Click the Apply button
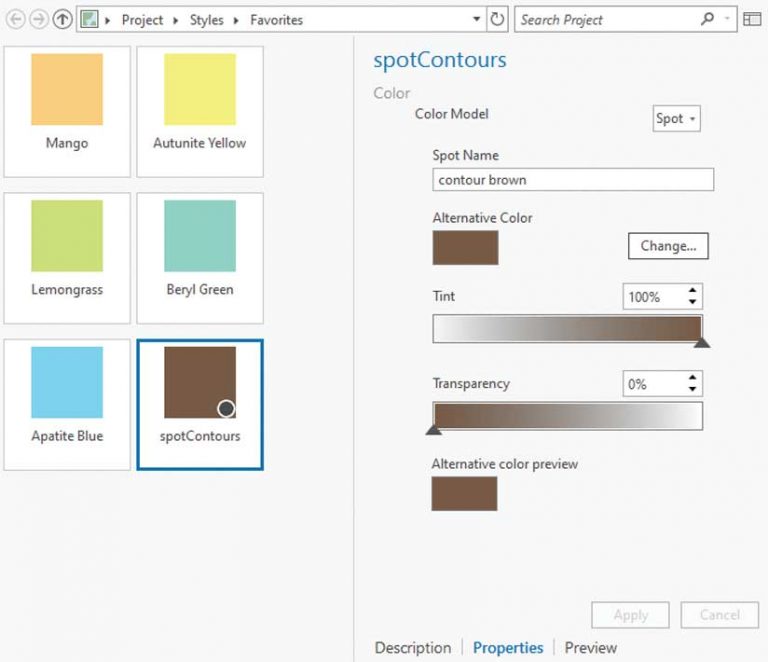 point(630,615)
